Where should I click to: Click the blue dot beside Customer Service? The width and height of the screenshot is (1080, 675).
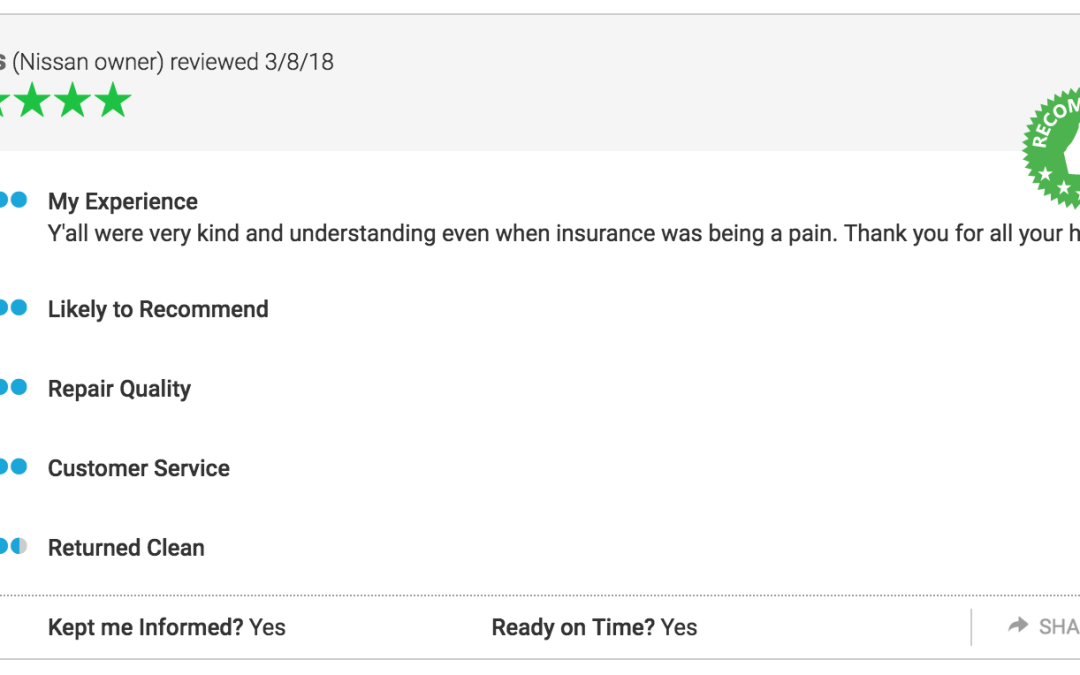click(x=19, y=467)
